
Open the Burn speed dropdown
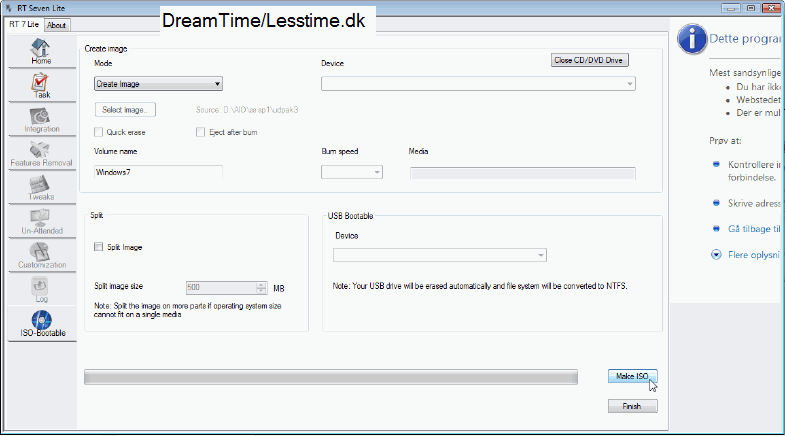coord(351,172)
